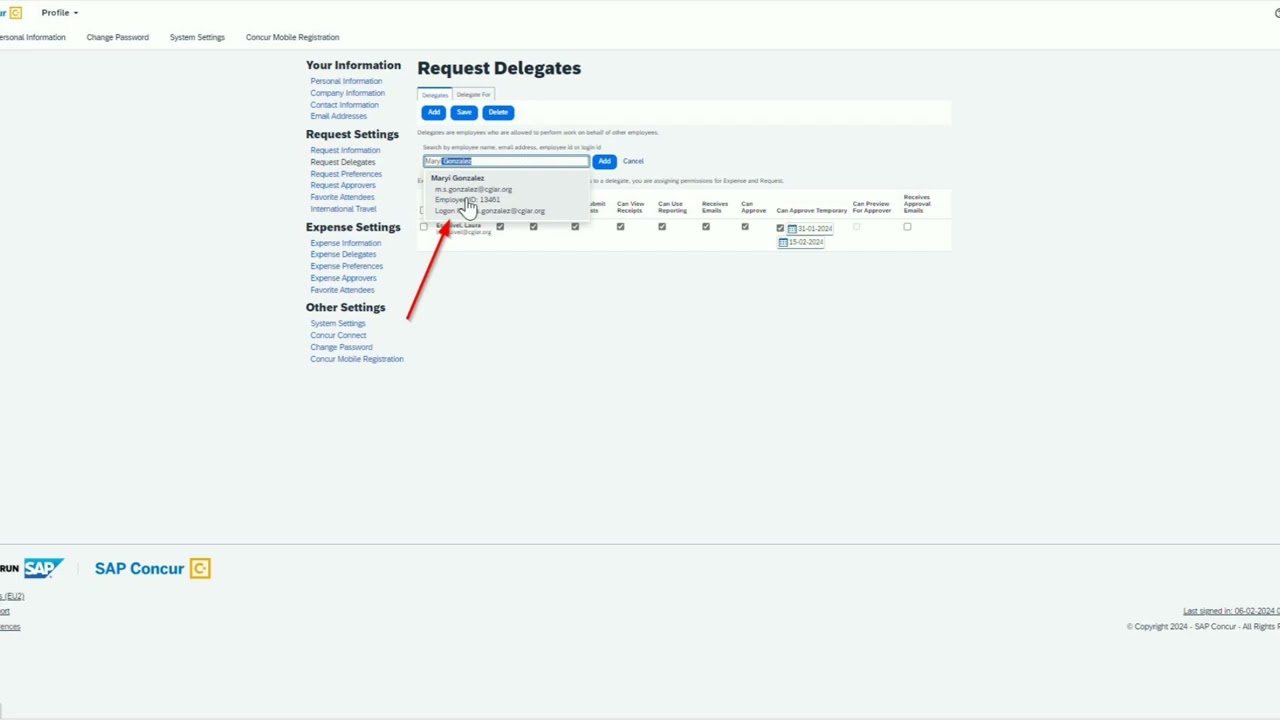Click the Request Delegates page heading

[x=499, y=68]
